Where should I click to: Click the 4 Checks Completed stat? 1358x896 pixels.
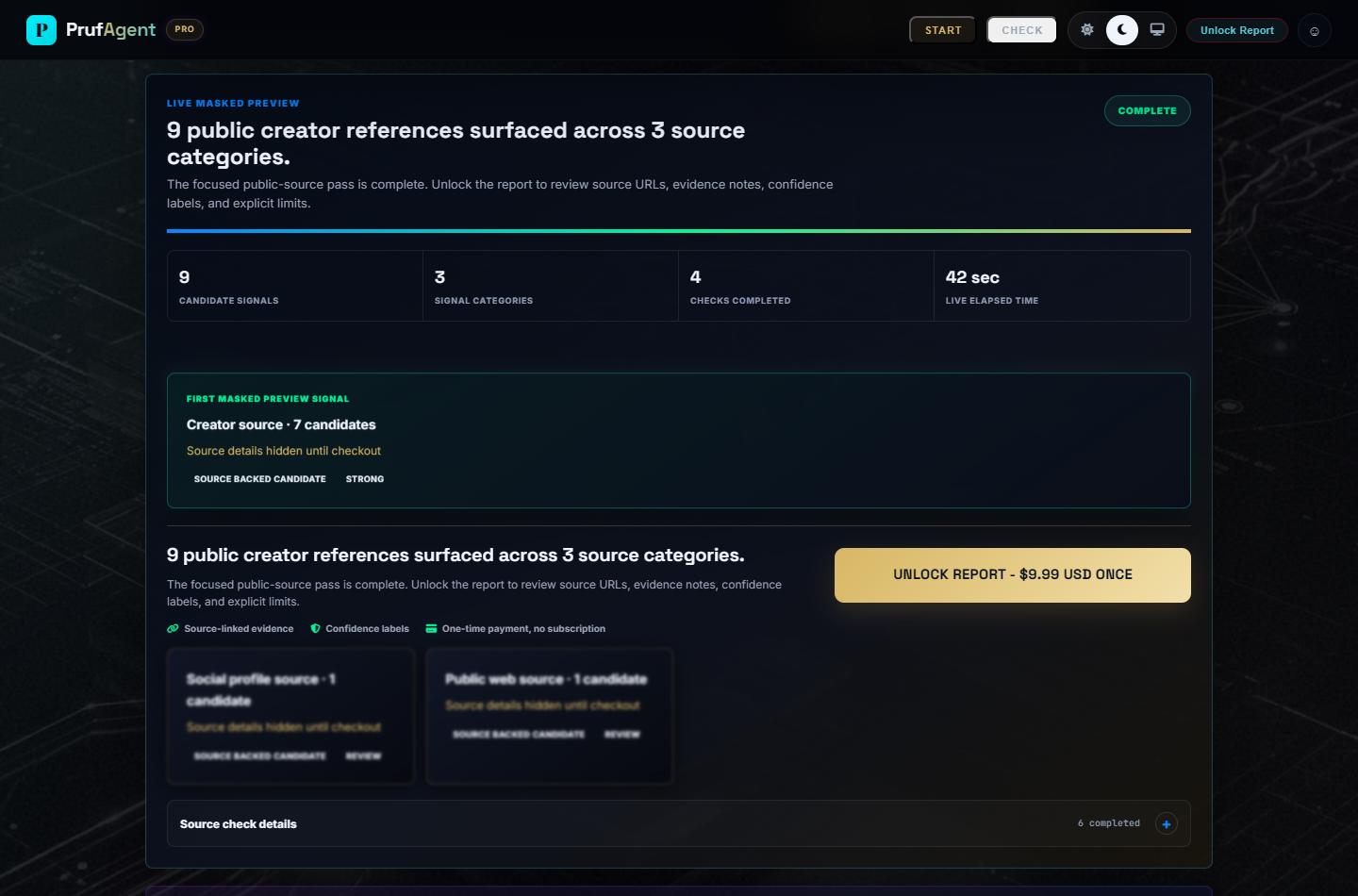(806, 286)
